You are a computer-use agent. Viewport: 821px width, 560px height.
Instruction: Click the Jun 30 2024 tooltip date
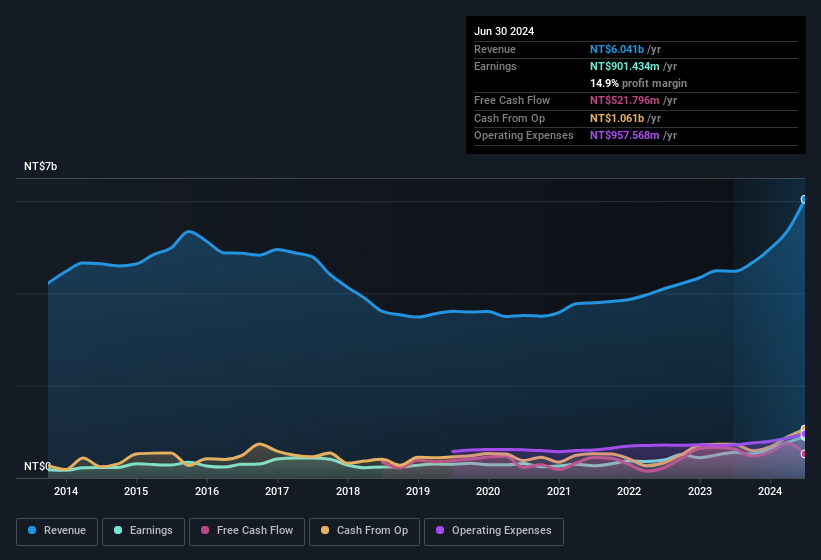point(504,31)
